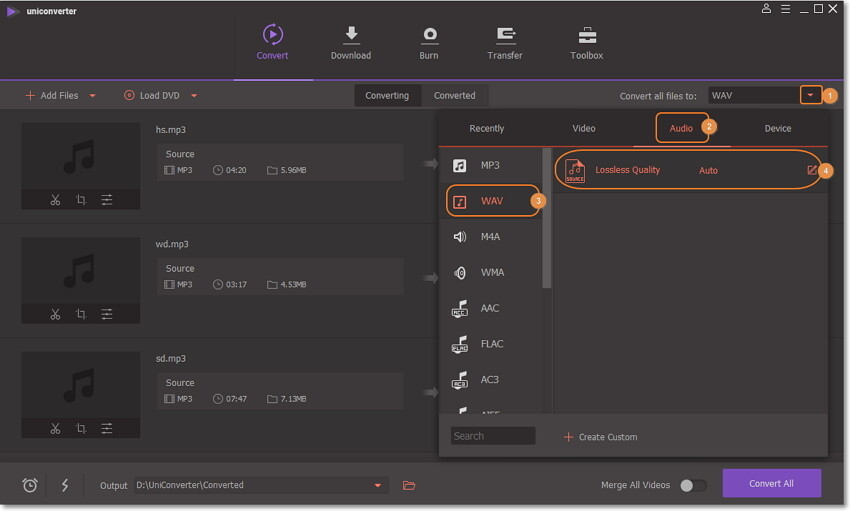Select WAV format in list

[492, 201]
